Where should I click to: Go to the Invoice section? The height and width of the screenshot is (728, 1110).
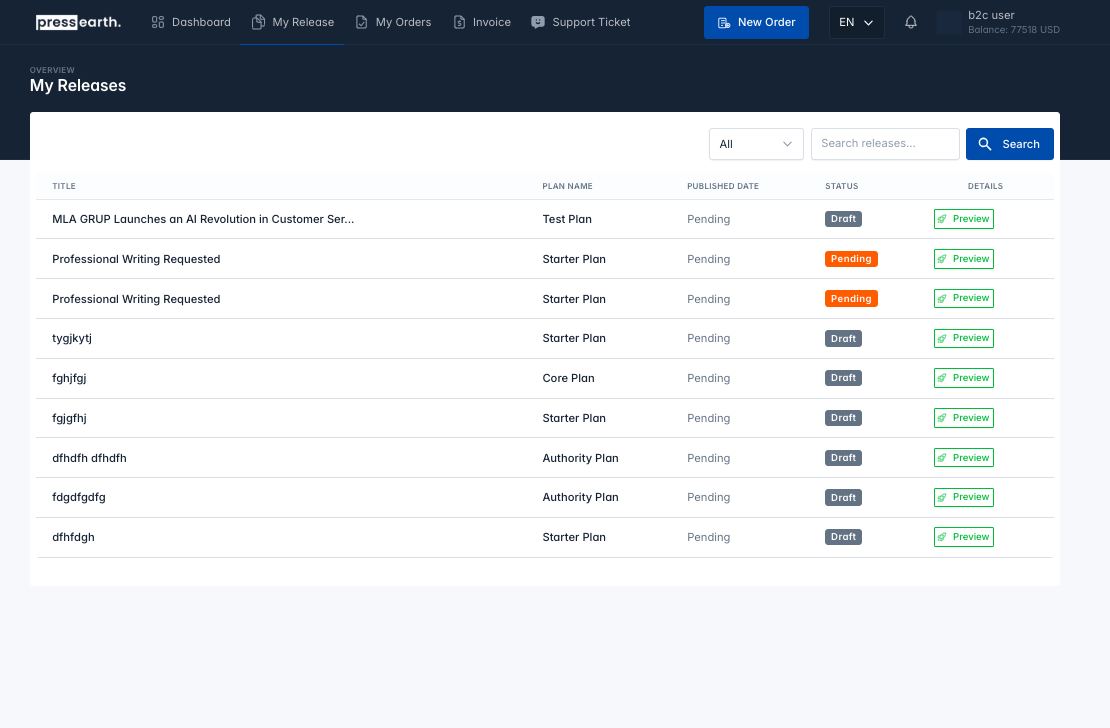click(x=482, y=22)
